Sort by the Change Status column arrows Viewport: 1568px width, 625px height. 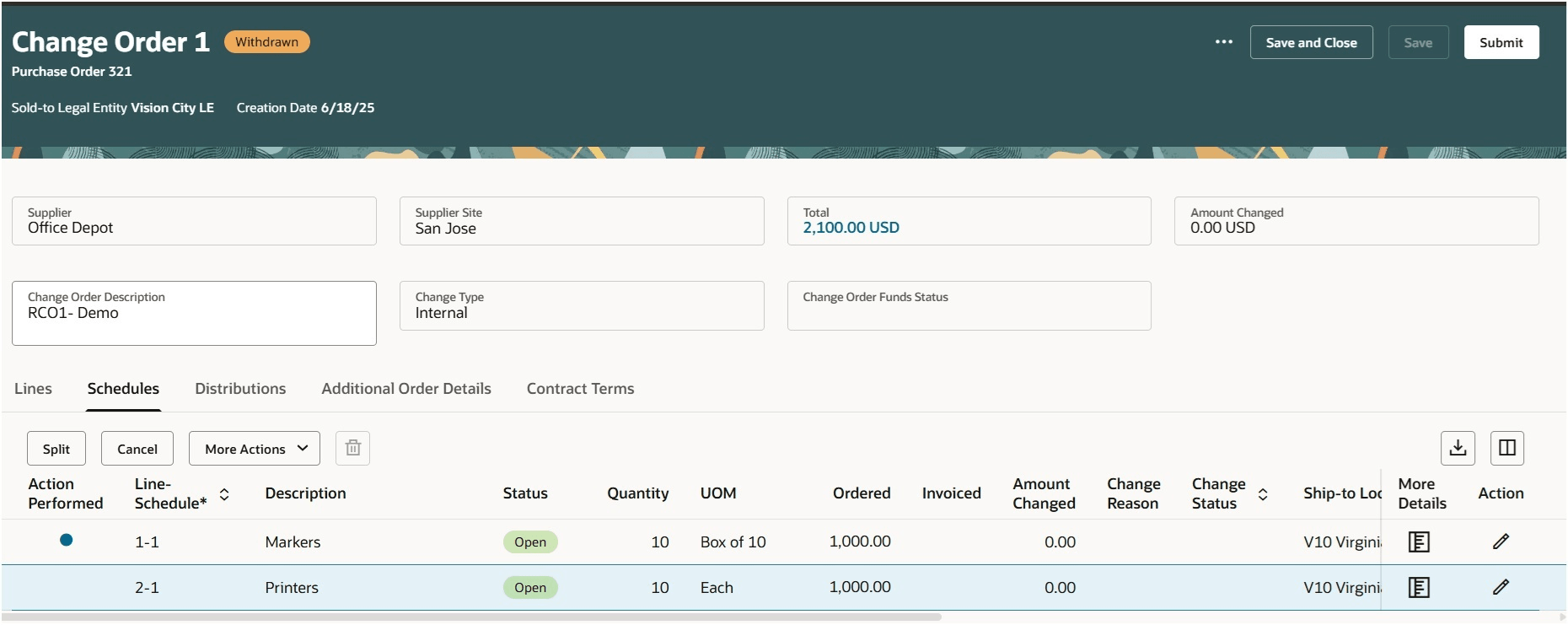click(x=1263, y=494)
